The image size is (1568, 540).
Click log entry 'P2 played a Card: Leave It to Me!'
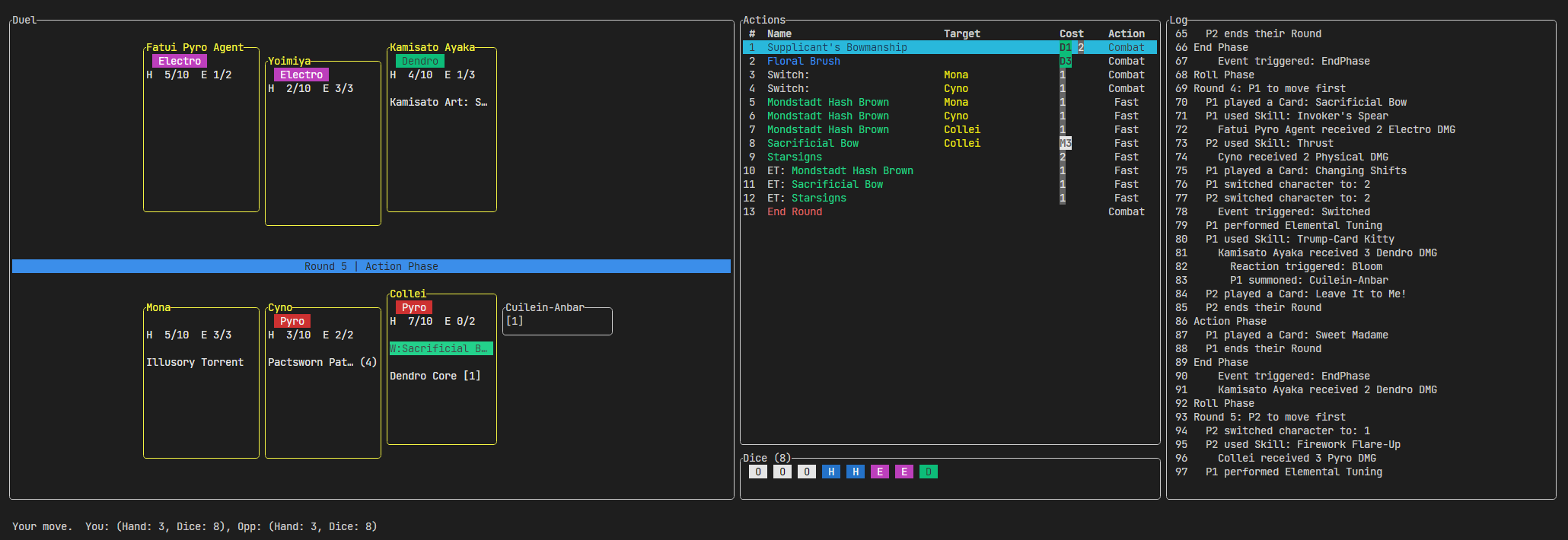coord(1306,294)
